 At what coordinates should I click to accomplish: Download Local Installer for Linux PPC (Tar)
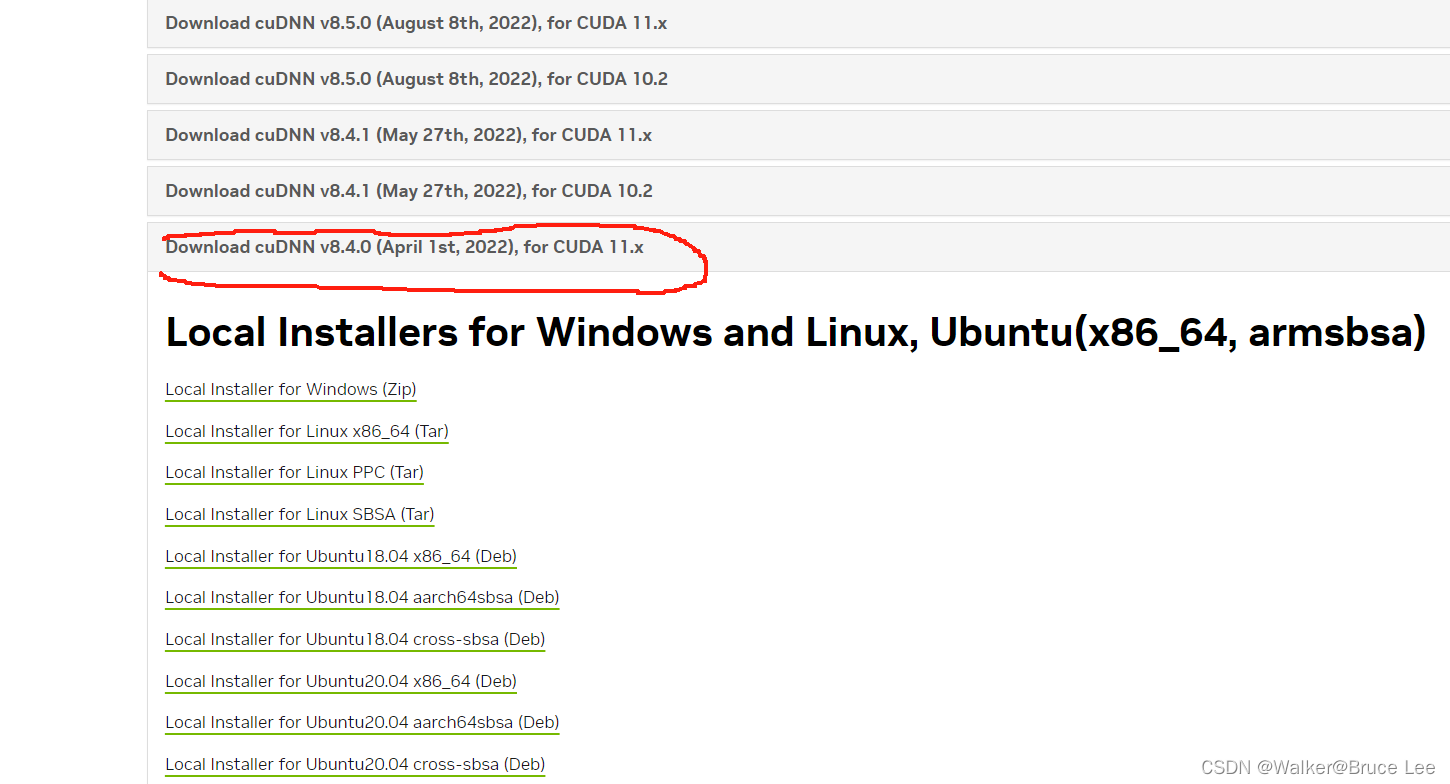click(294, 473)
